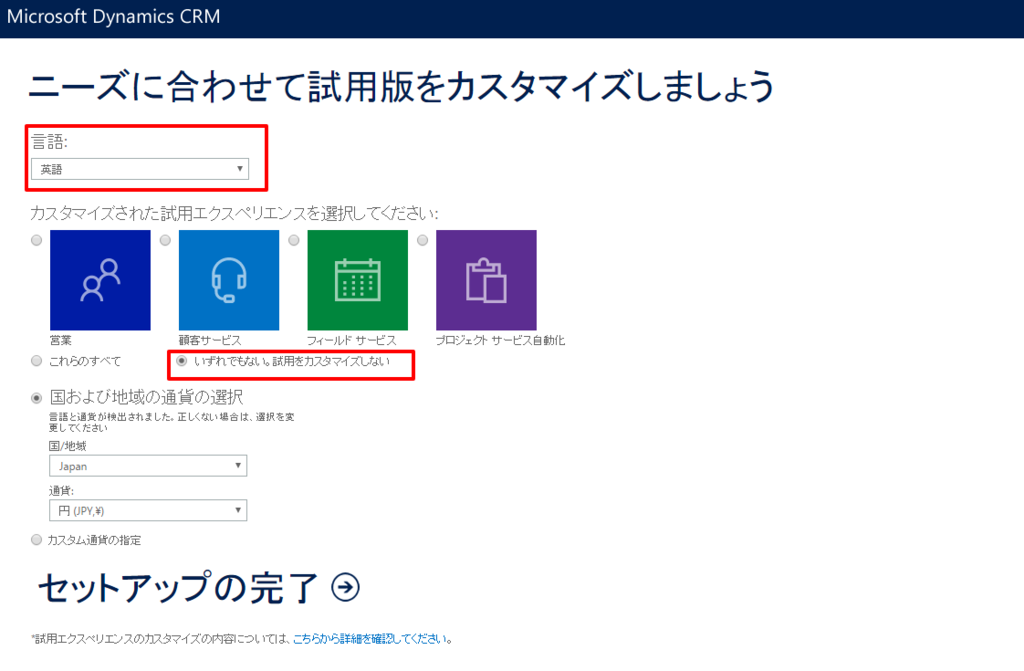The image size is (1024, 671).
Task: Click the 国/地域 field label
Action: click(x=67, y=446)
